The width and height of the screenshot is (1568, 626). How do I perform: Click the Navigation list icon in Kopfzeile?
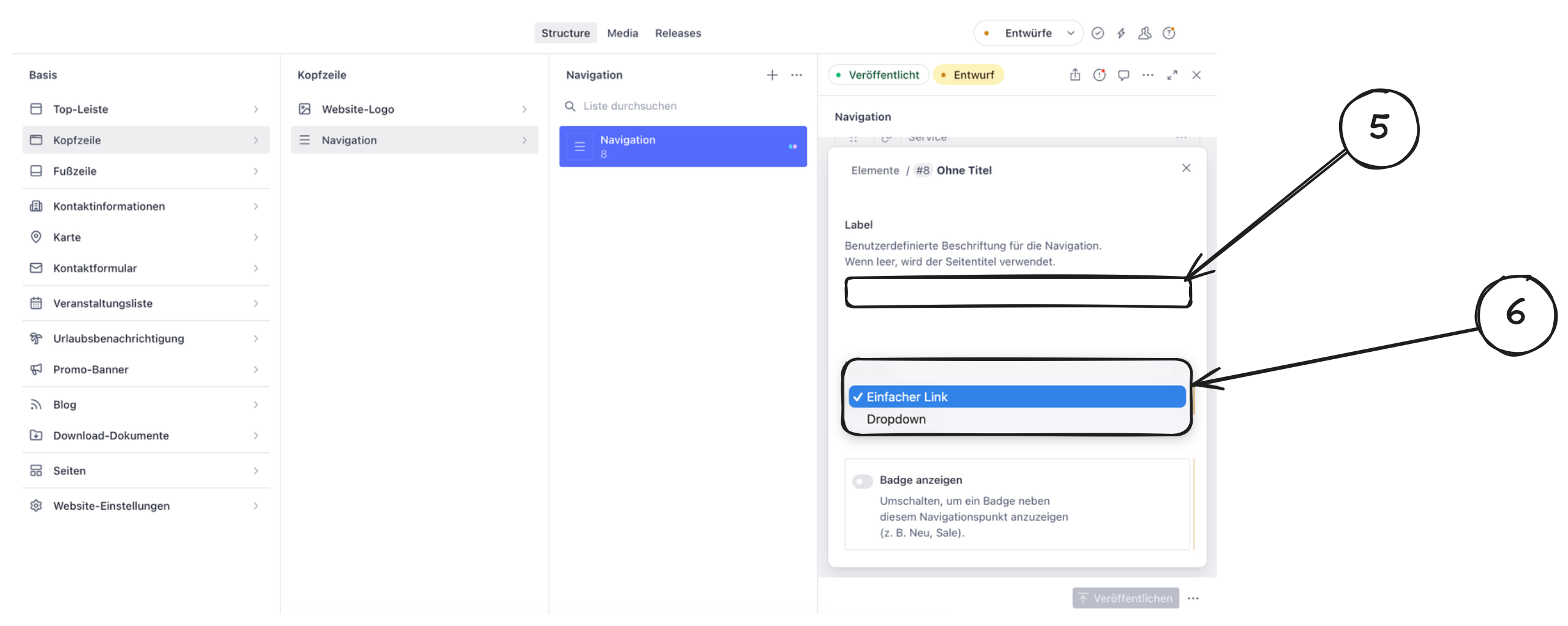pyautogui.click(x=304, y=140)
